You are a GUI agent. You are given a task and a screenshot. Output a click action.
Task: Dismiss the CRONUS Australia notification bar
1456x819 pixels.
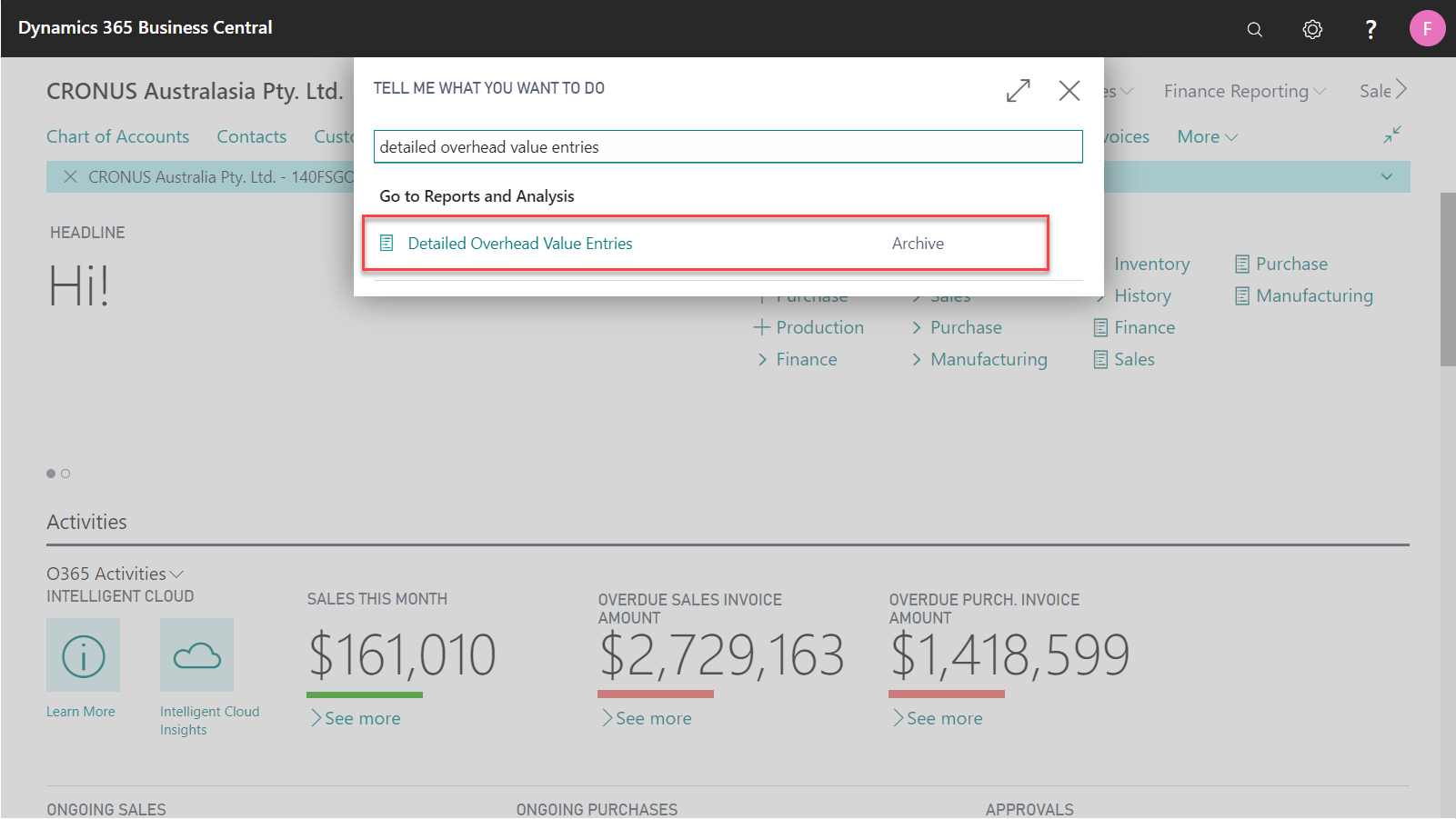(70, 176)
